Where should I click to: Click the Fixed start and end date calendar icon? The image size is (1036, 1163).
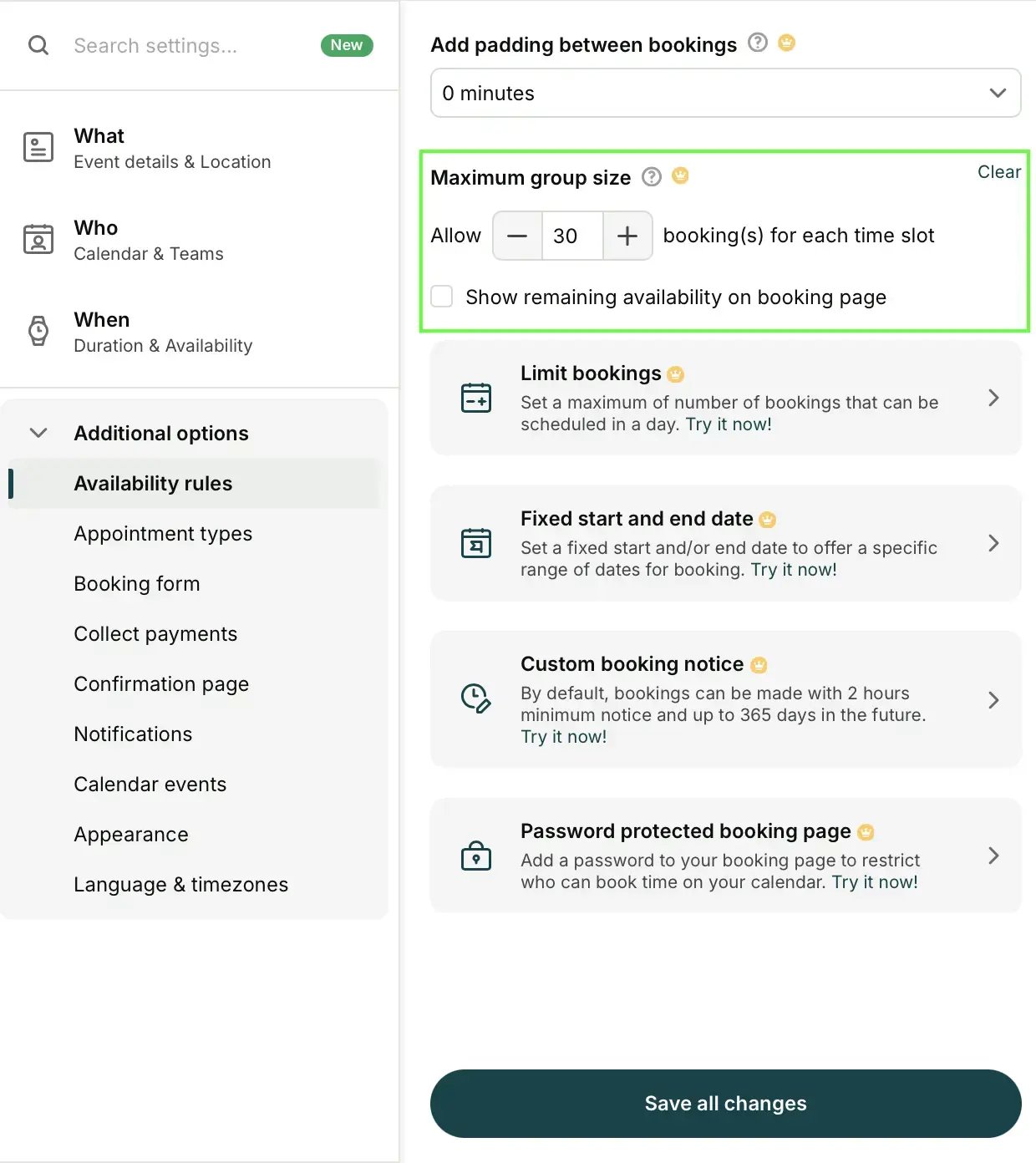click(x=476, y=543)
